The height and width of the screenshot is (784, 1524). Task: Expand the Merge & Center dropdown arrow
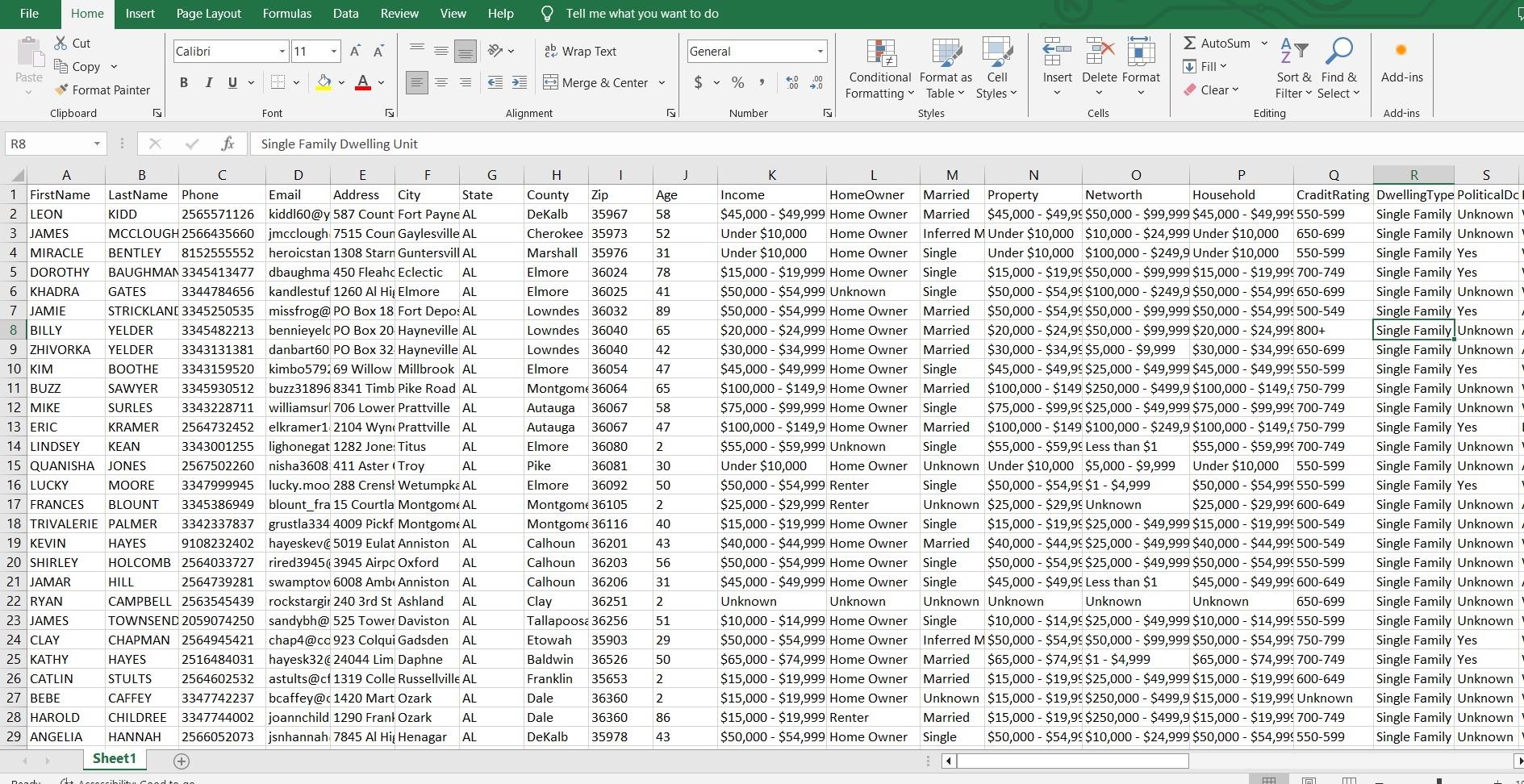tap(662, 82)
